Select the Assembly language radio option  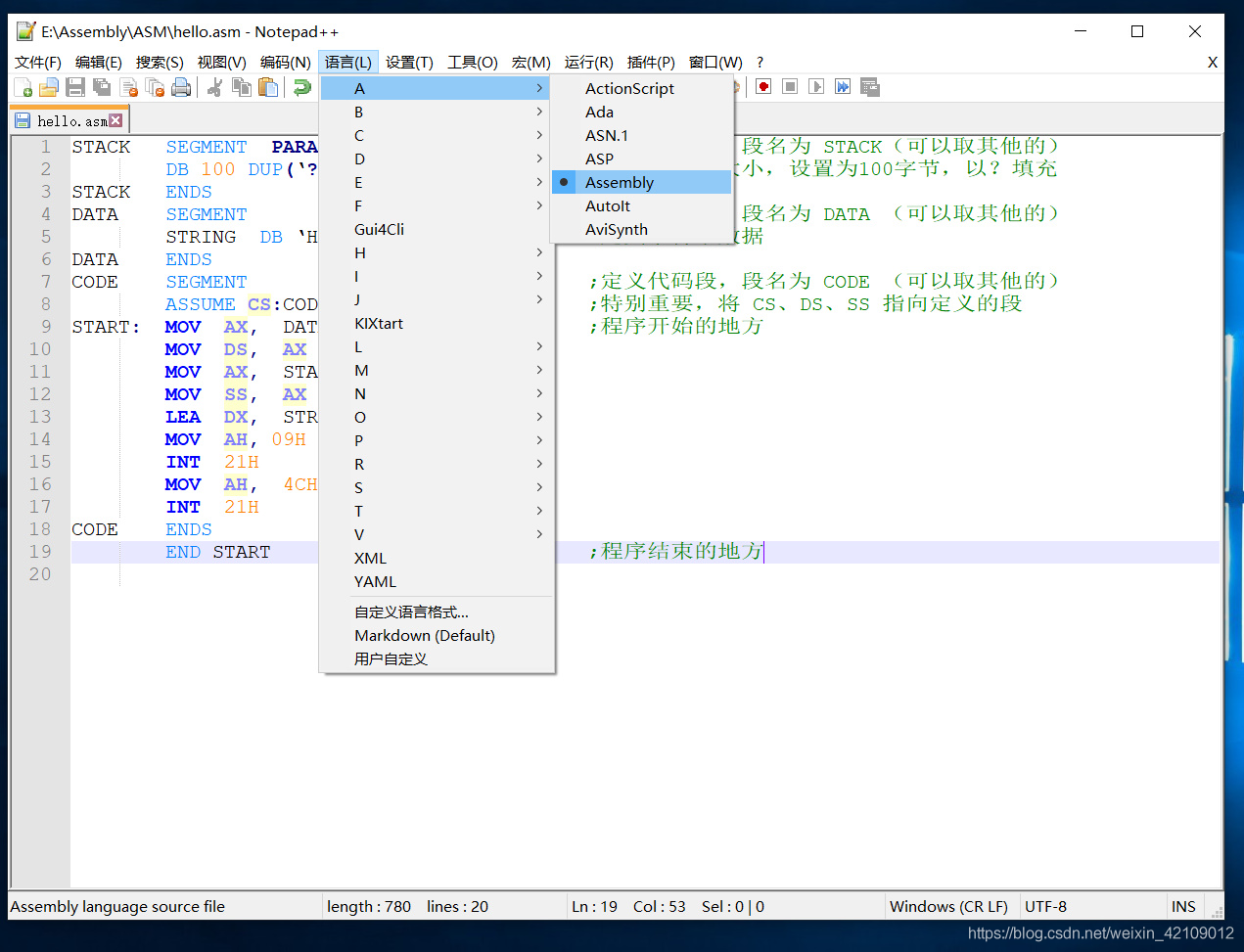pos(641,182)
